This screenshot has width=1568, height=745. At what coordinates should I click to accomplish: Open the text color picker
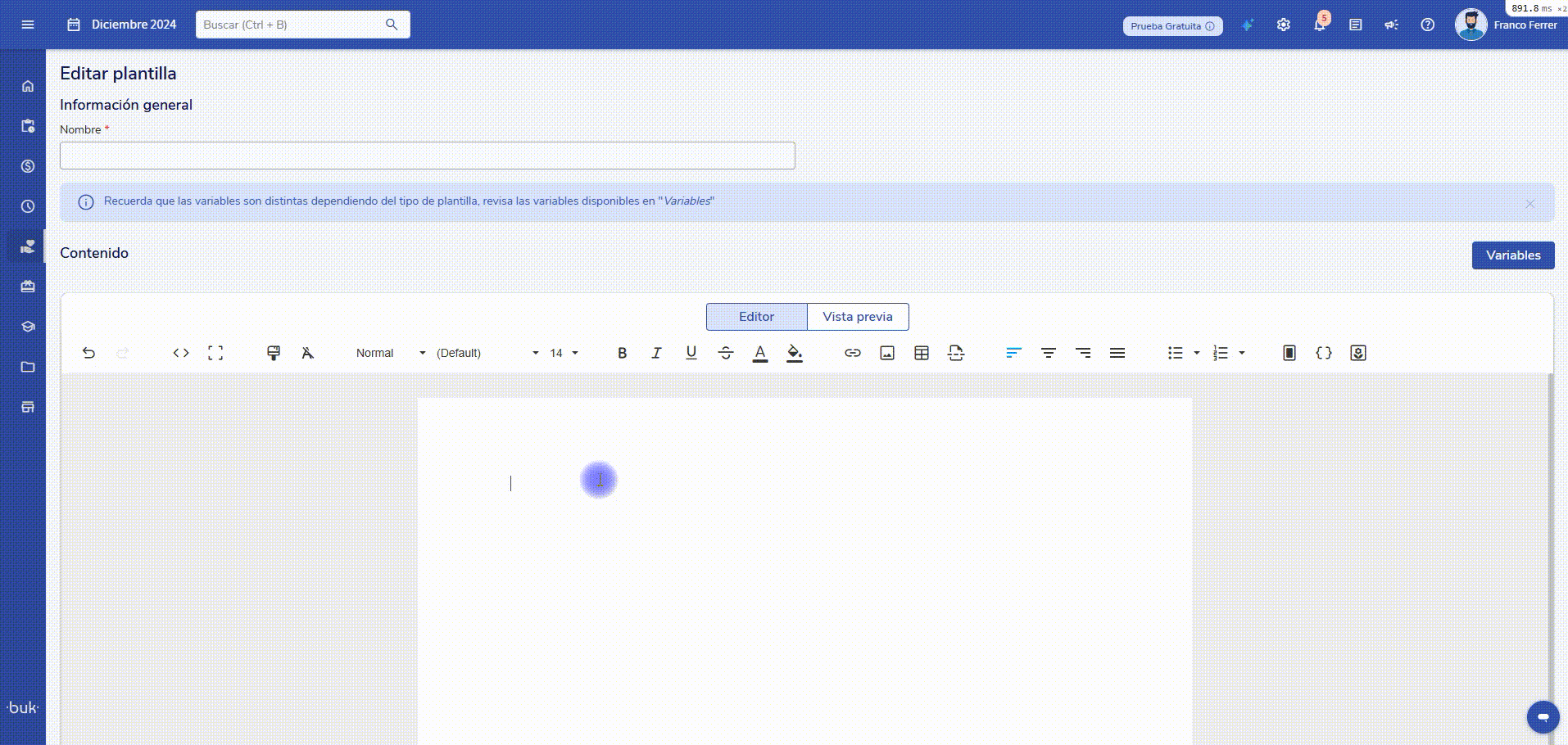[x=760, y=353]
